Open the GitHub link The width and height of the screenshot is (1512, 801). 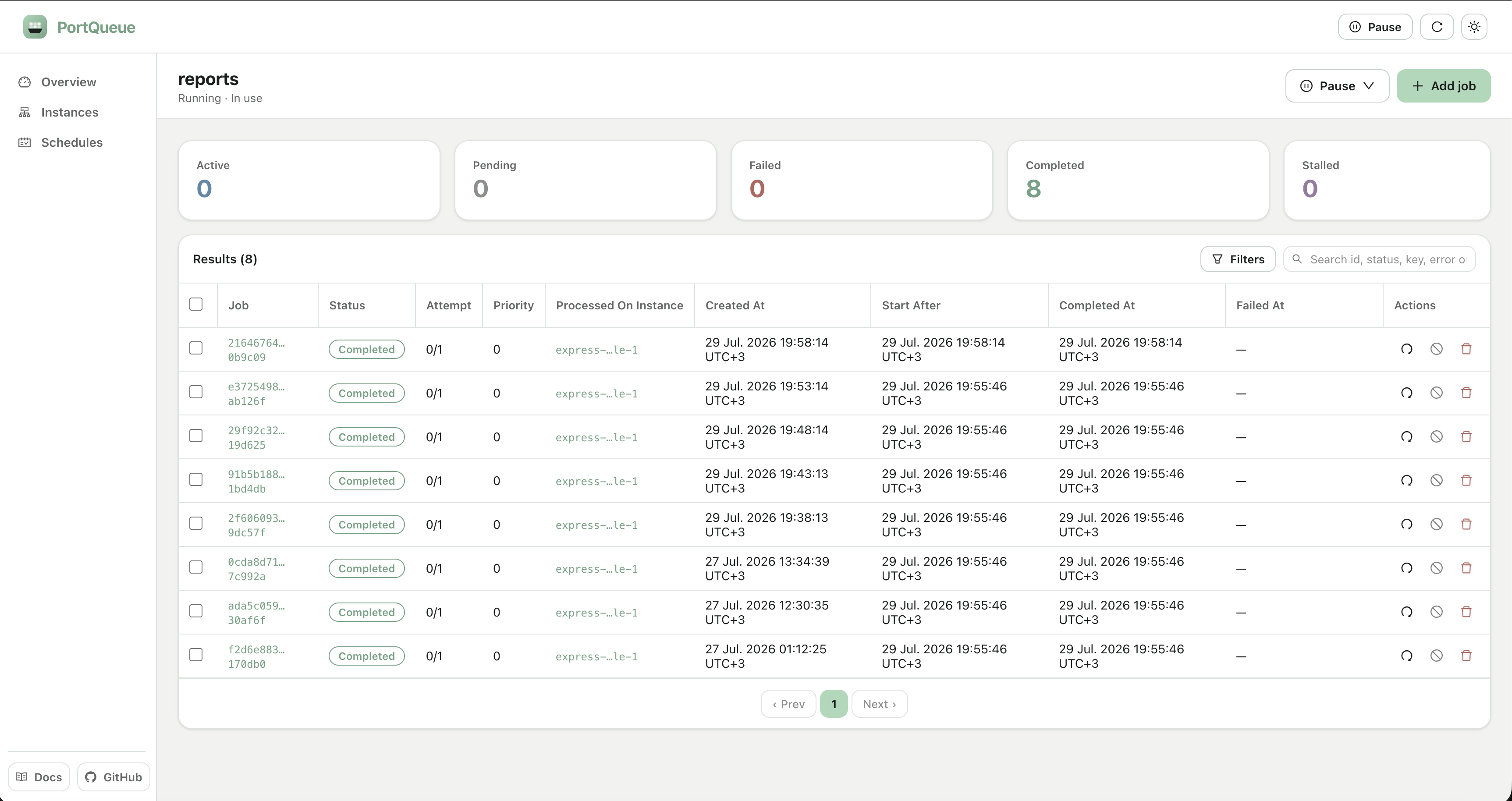(113, 777)
